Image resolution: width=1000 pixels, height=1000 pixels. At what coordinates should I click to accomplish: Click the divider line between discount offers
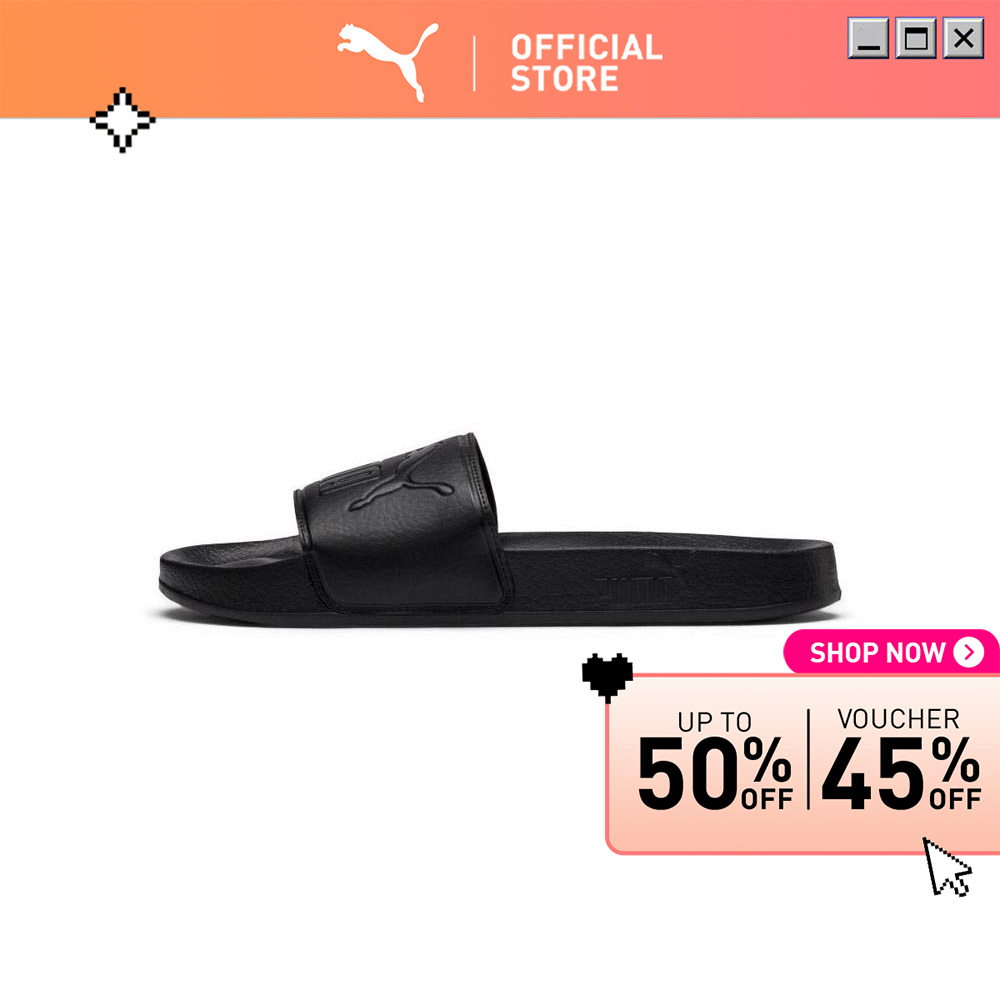click(x=808, y=759)
